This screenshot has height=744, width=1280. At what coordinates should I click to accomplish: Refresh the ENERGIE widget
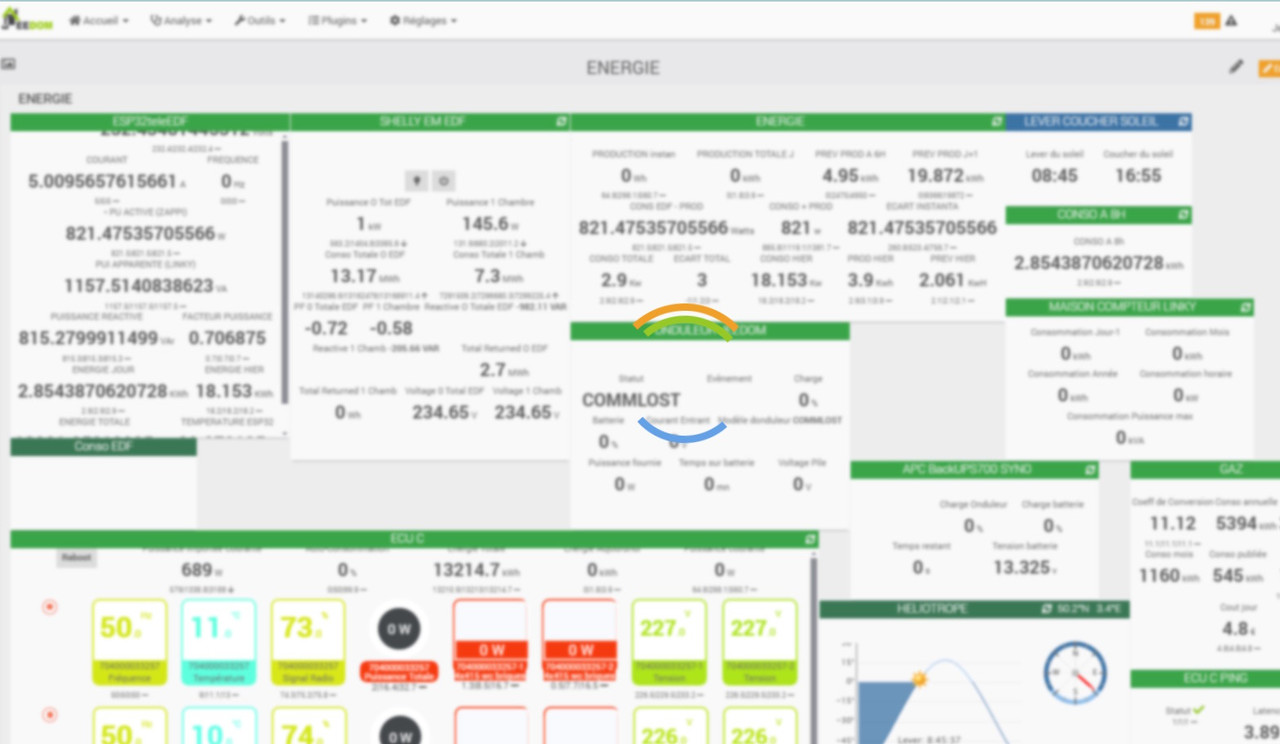click(996, 121)
